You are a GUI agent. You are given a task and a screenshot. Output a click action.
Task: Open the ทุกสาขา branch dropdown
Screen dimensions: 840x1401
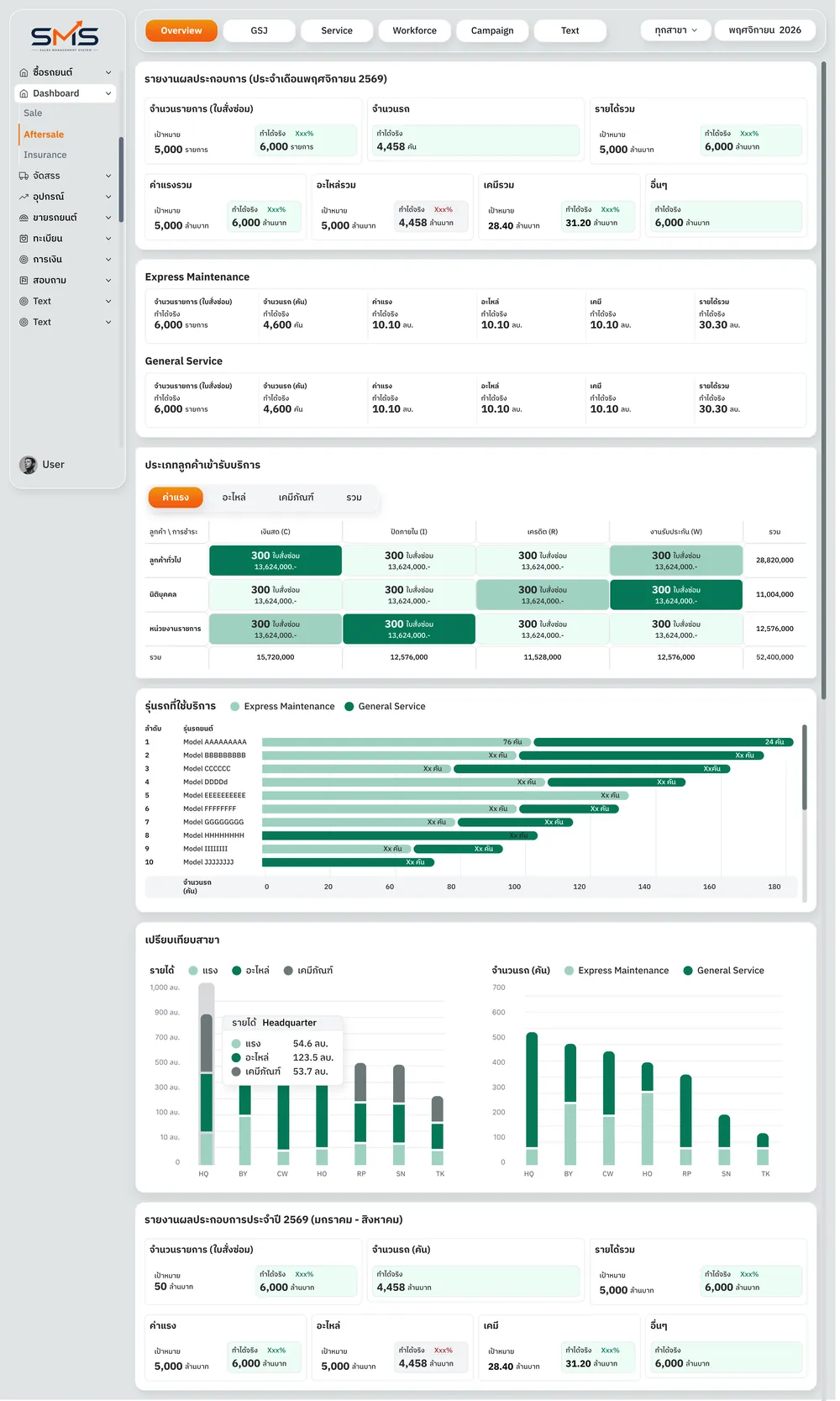[x=675, y=30]
